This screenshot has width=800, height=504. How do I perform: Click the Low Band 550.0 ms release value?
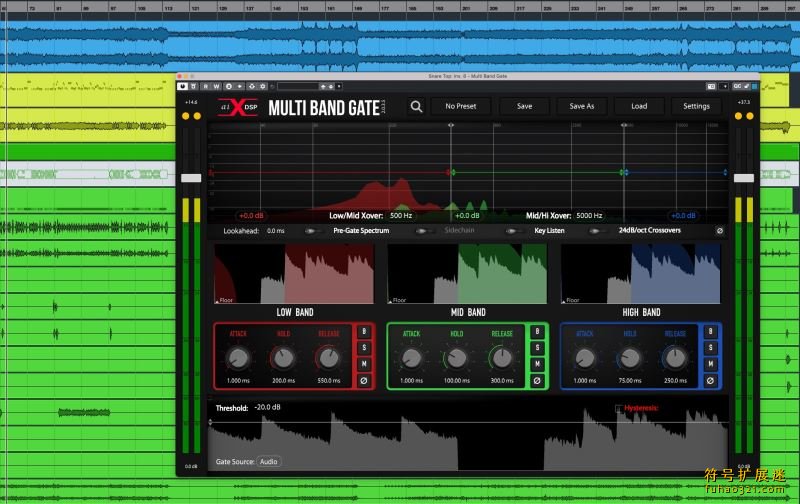tap(329, 381)
